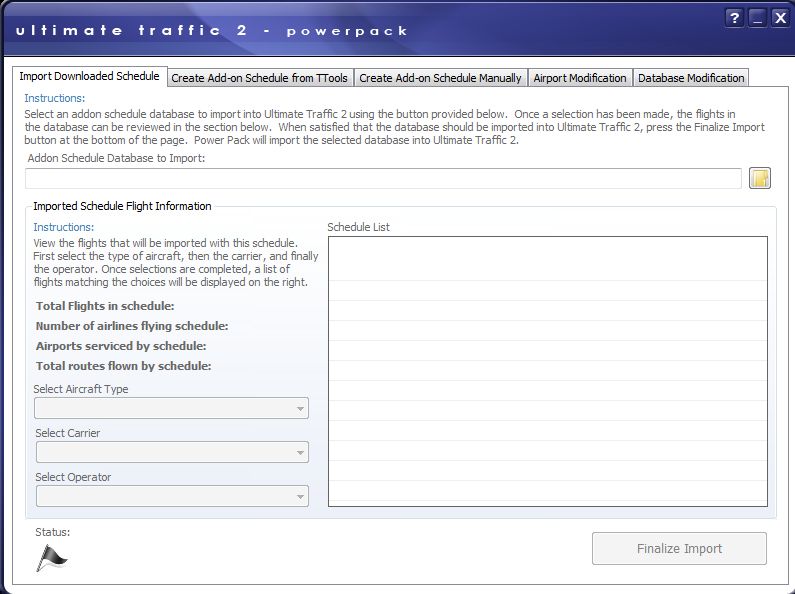Image resolution: width=795 pixels, height=594 pixels.
Task: Open Create Add-on Schedule from TTools tab
Action: [x=260, y=78]
